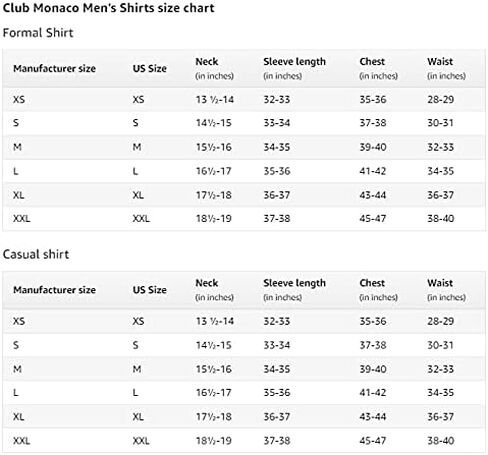Viewport: 488px width, 455px height.
Task: Click the Club Monaco Men's Shirts title
Action: click(x=108, y=8)
